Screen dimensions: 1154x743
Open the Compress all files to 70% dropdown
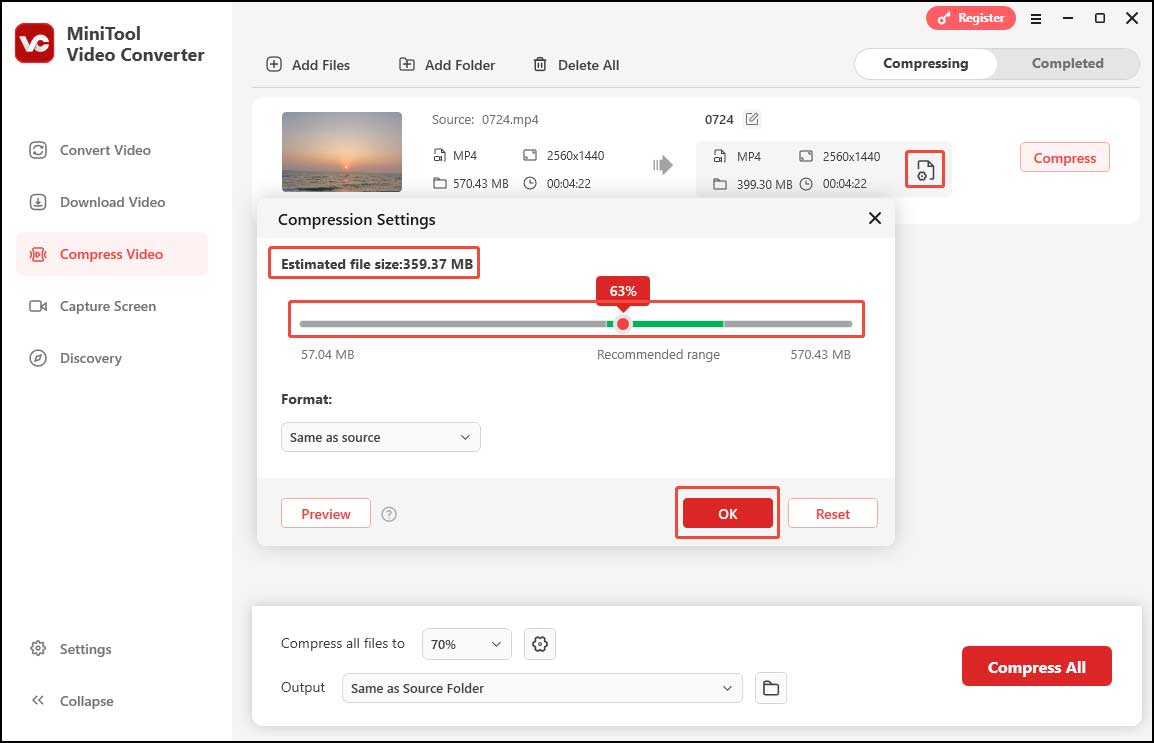click(x=467, y=644)
